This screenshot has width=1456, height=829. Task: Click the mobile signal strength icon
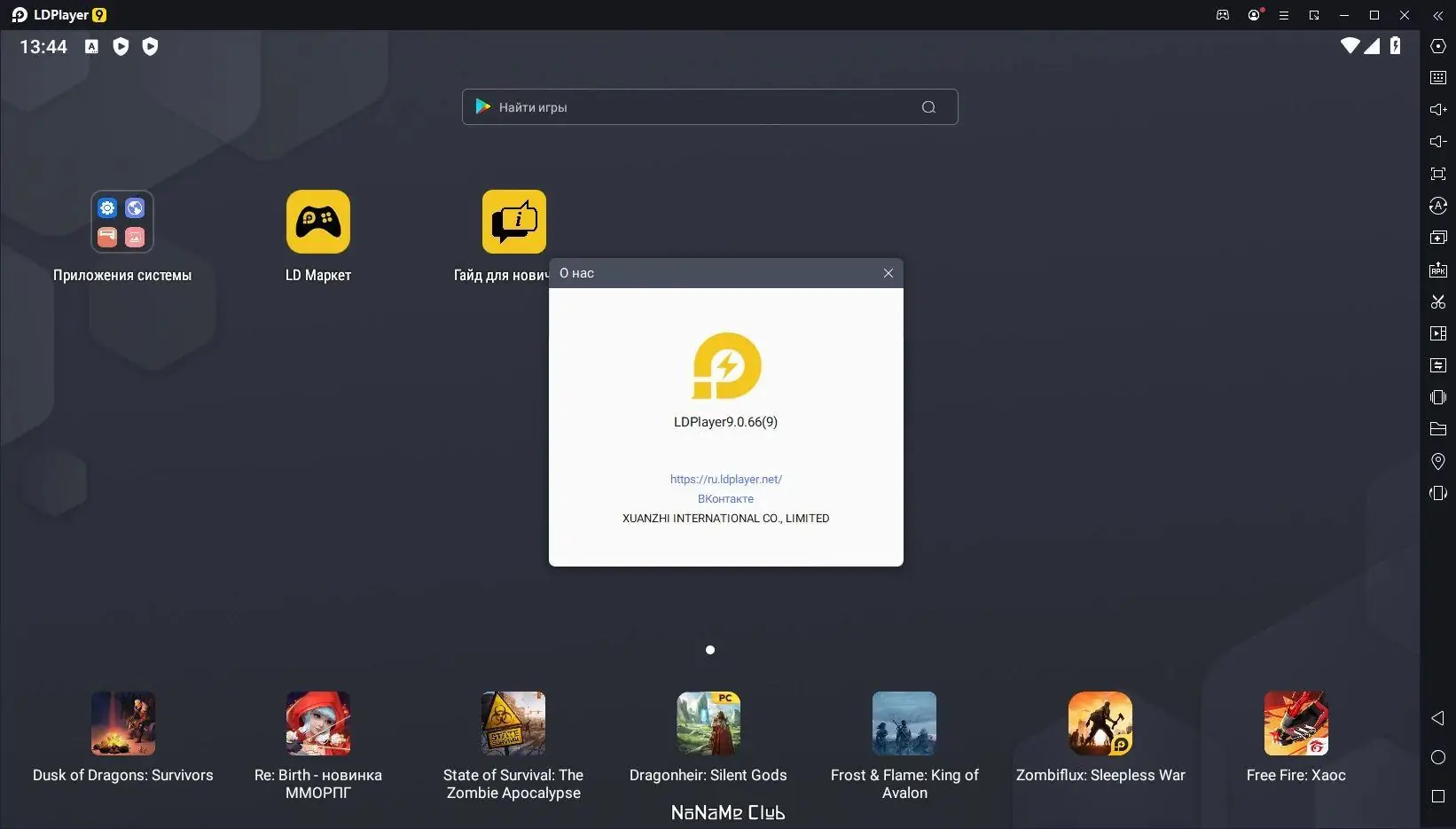pos(1372,45)
